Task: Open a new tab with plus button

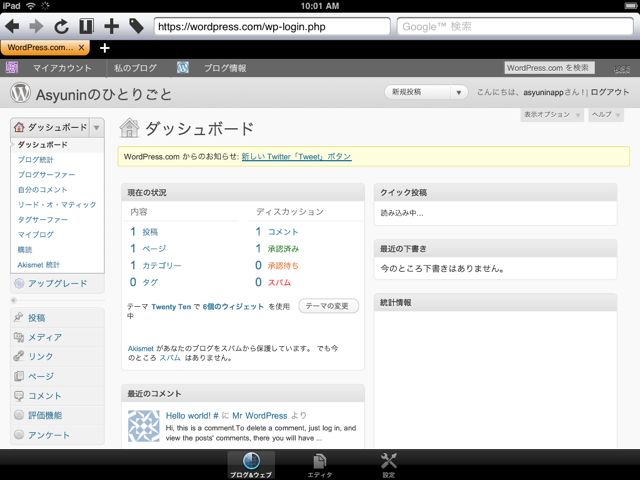Action: point(104,48)
